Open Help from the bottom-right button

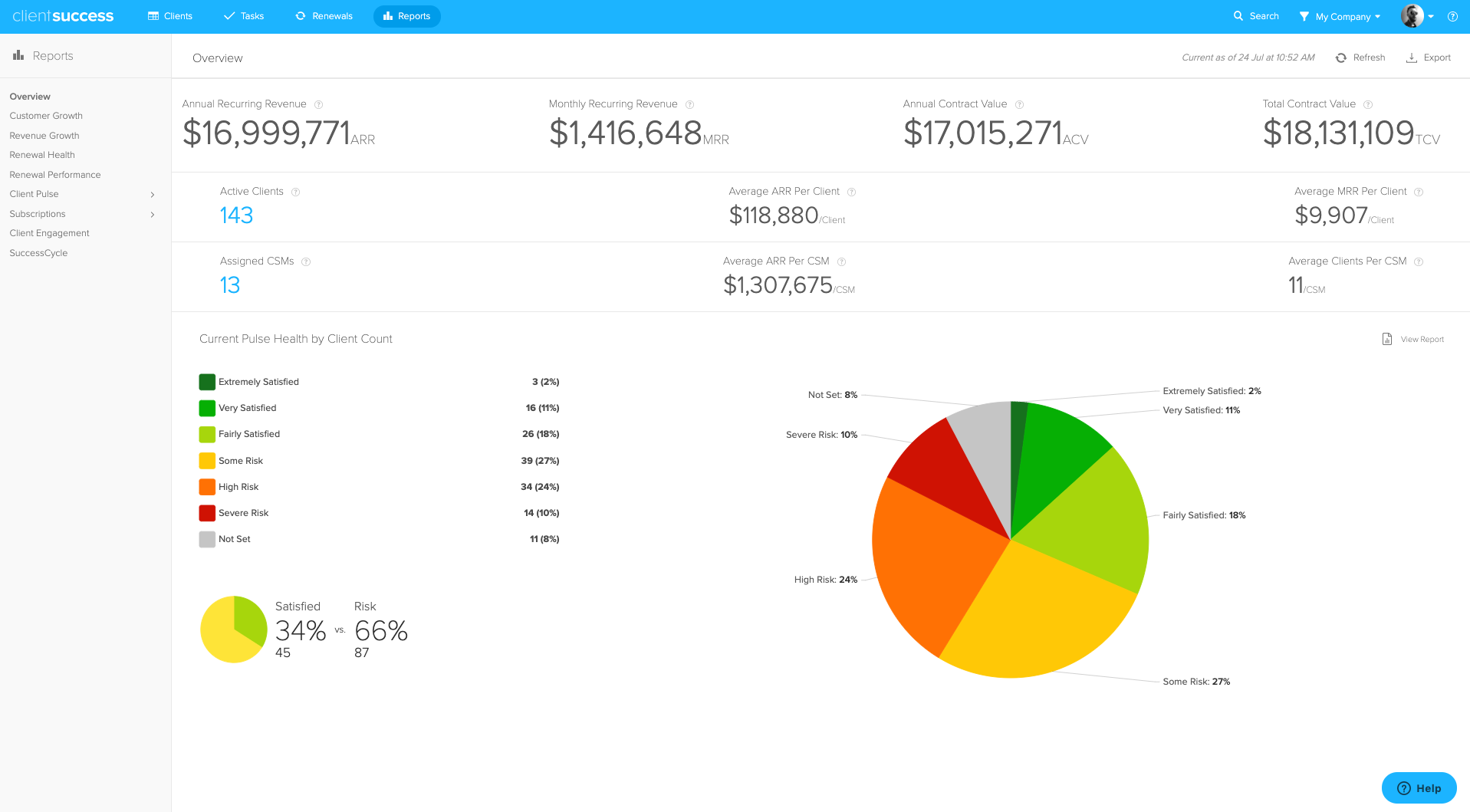(x=1419, y=787)
